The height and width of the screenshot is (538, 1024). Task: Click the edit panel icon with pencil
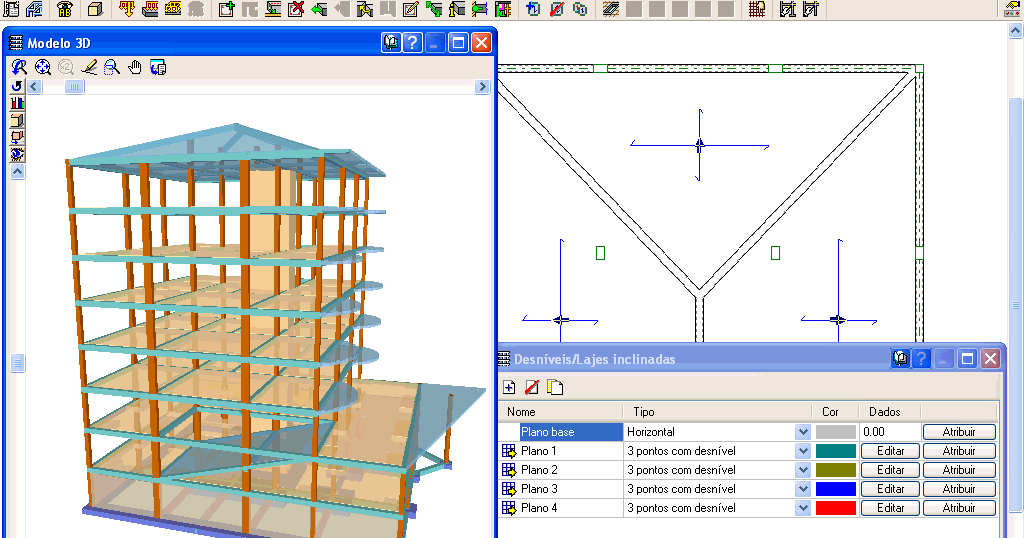tap(411, 8)
